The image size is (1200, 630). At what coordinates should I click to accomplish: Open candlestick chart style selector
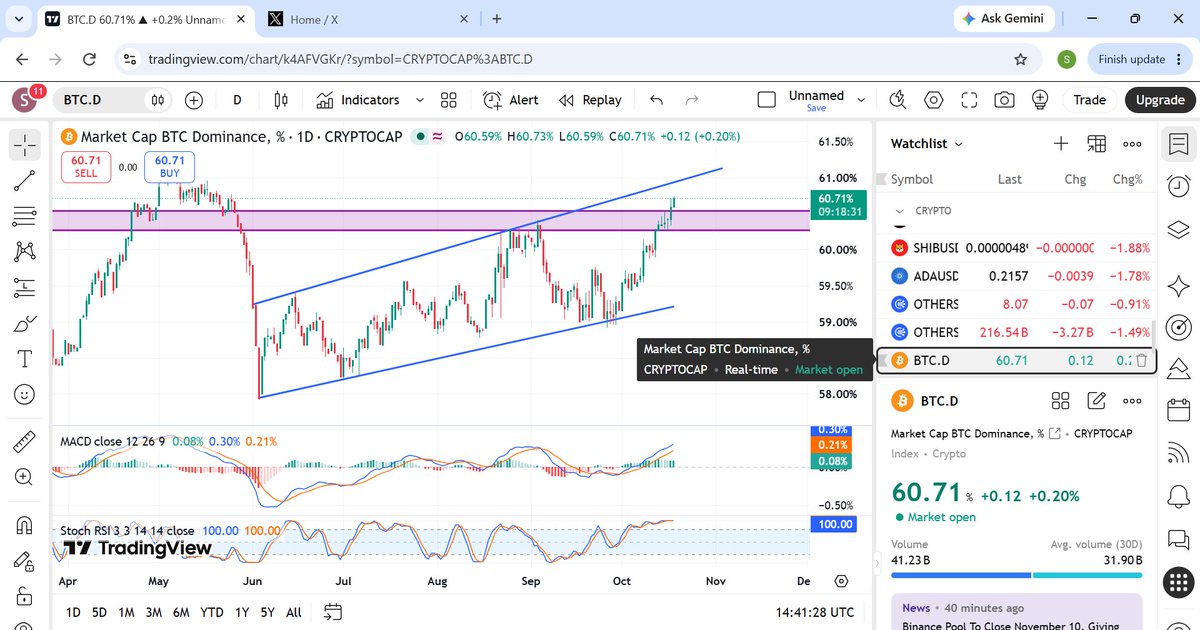[281, 100]
